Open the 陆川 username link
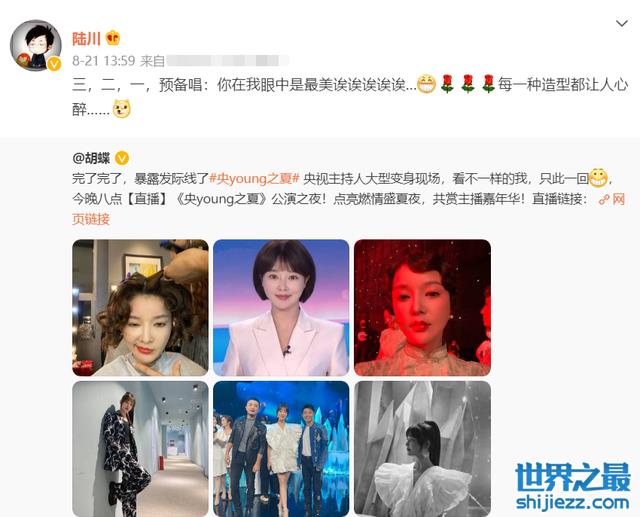Image resolution: width=640 pixels, height=517 pixels. click(86, 39)
